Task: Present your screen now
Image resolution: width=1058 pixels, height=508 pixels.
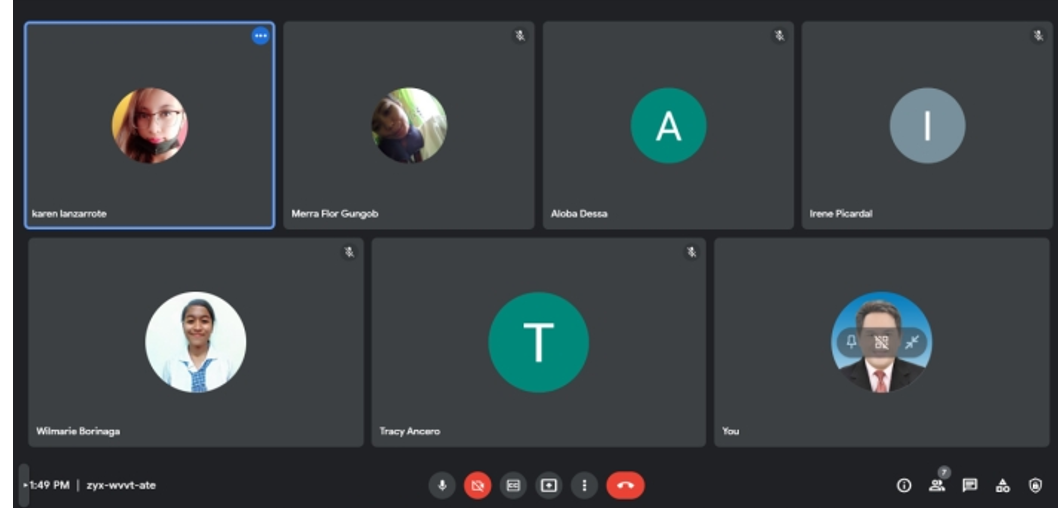Action: 549,485
